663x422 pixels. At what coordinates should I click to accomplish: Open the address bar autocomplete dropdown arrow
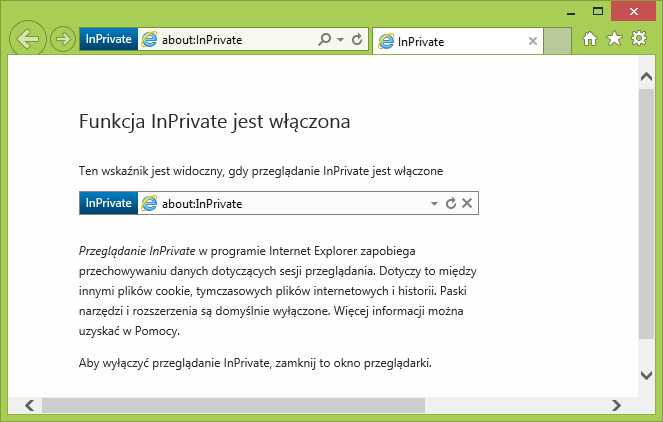click(x=340, y=40)
